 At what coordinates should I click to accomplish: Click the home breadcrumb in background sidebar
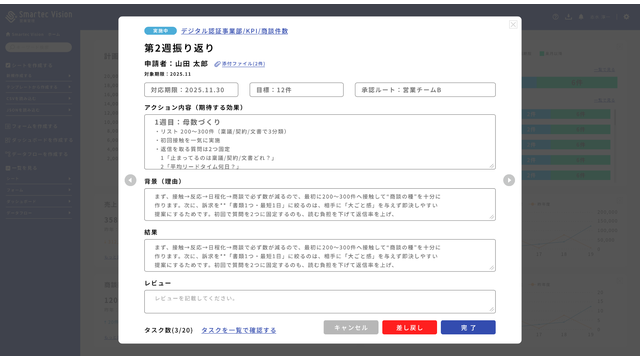pyautogui.click(x=33, y=34)
